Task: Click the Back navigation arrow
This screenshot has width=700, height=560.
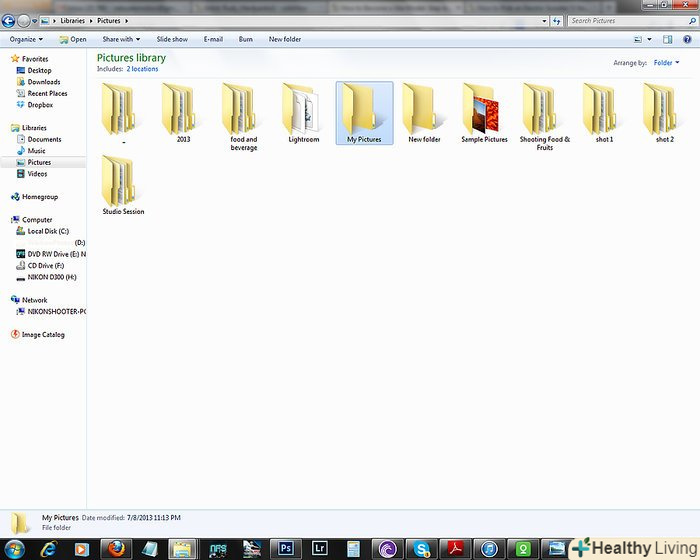Action: click(8, 21)
